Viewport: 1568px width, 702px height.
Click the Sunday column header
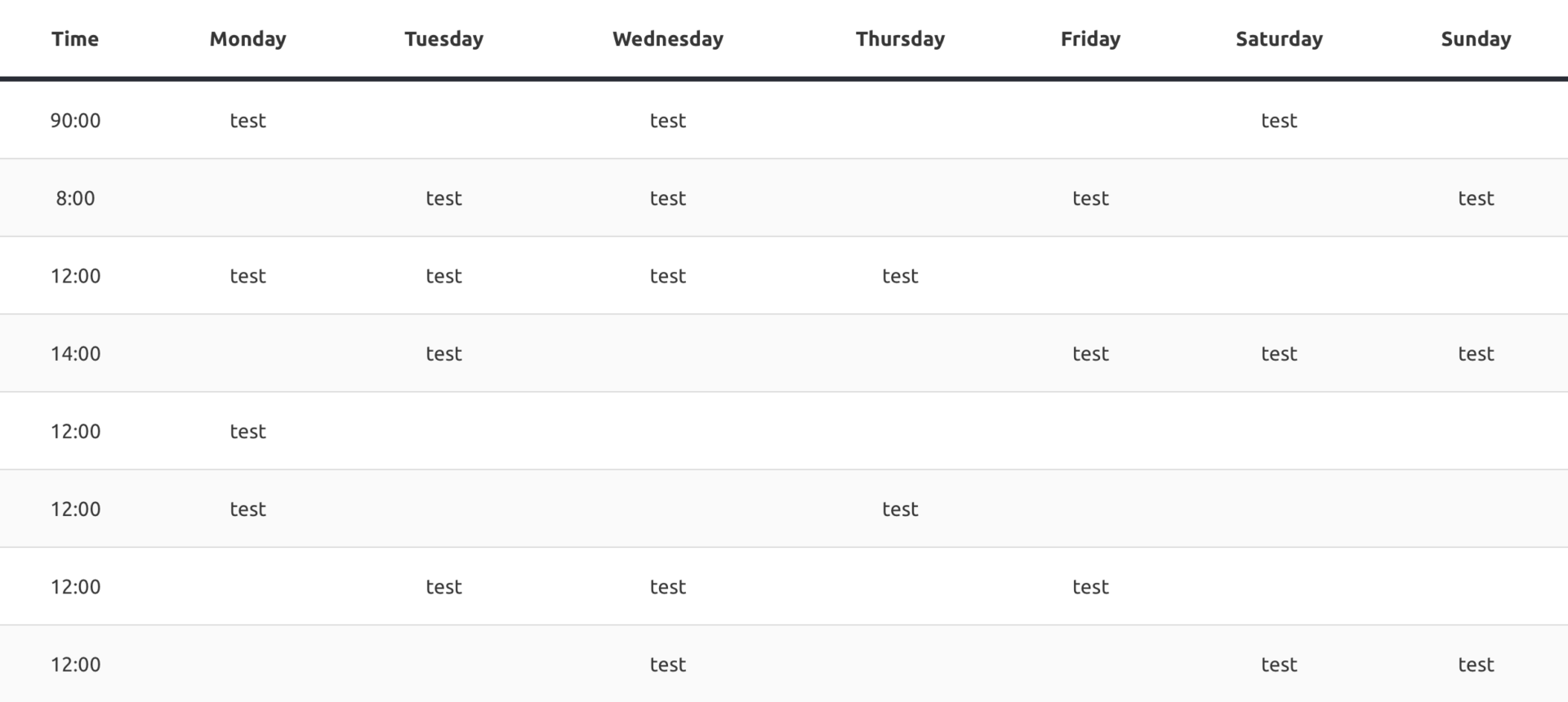click(x=1476, y=39)
